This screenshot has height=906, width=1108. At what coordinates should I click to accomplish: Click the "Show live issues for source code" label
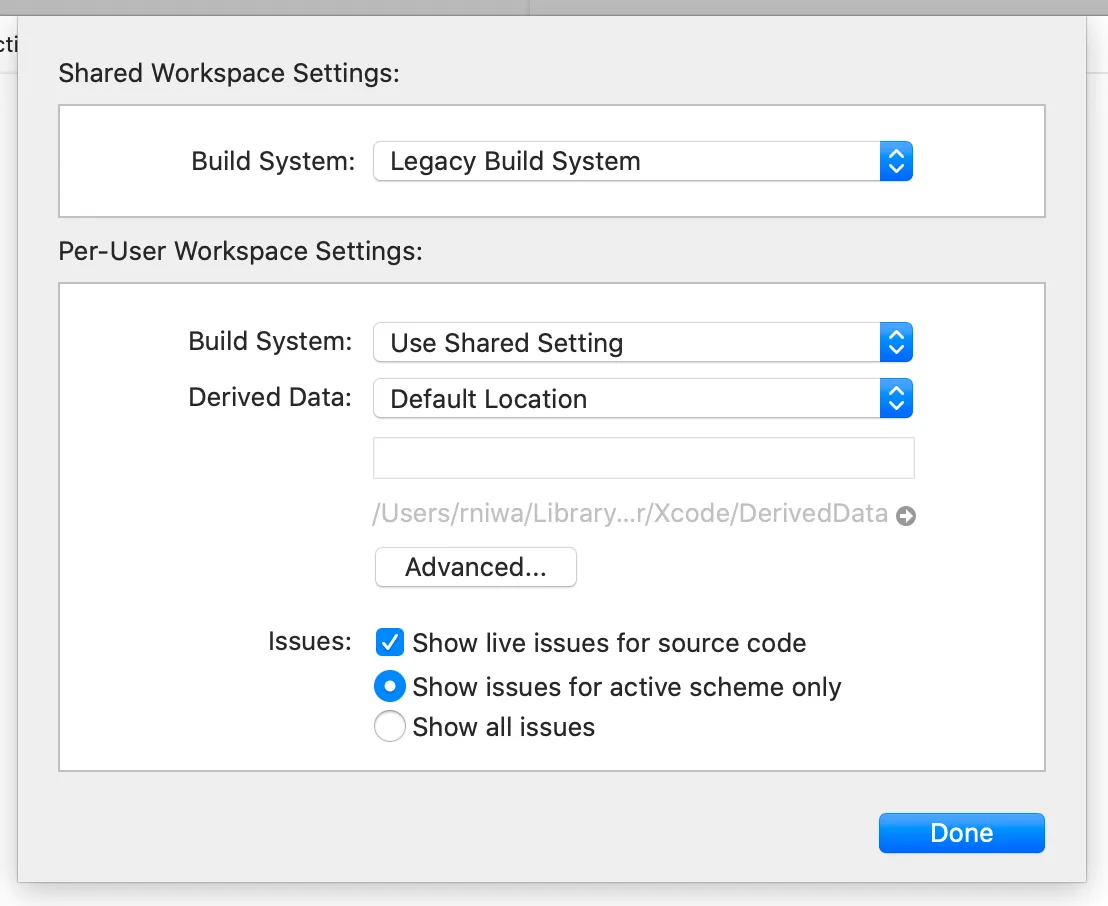tap(609, 643)
